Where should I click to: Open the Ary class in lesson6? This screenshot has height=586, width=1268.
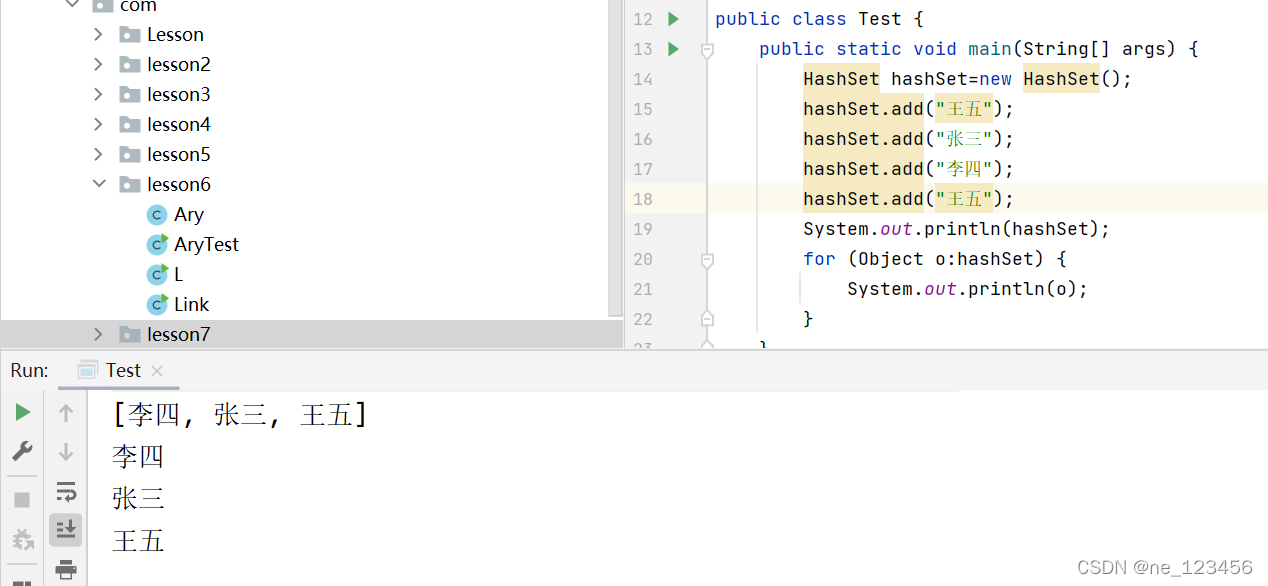(x=189, y=213)
